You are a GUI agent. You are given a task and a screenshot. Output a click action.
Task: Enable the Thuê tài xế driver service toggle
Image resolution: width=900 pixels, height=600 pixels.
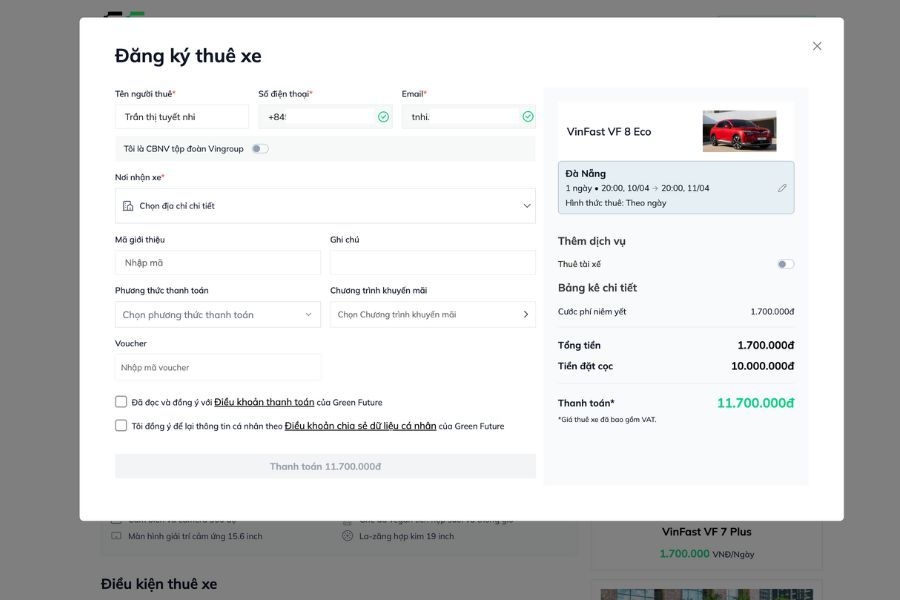tap(786, 264)
